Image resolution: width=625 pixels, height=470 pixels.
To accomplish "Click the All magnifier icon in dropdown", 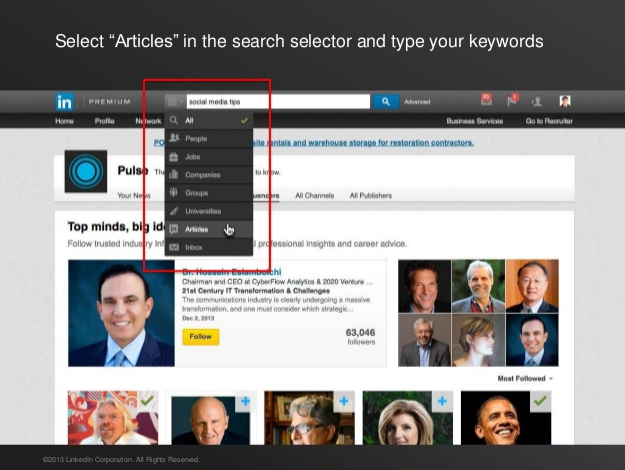I will (174, 120).
